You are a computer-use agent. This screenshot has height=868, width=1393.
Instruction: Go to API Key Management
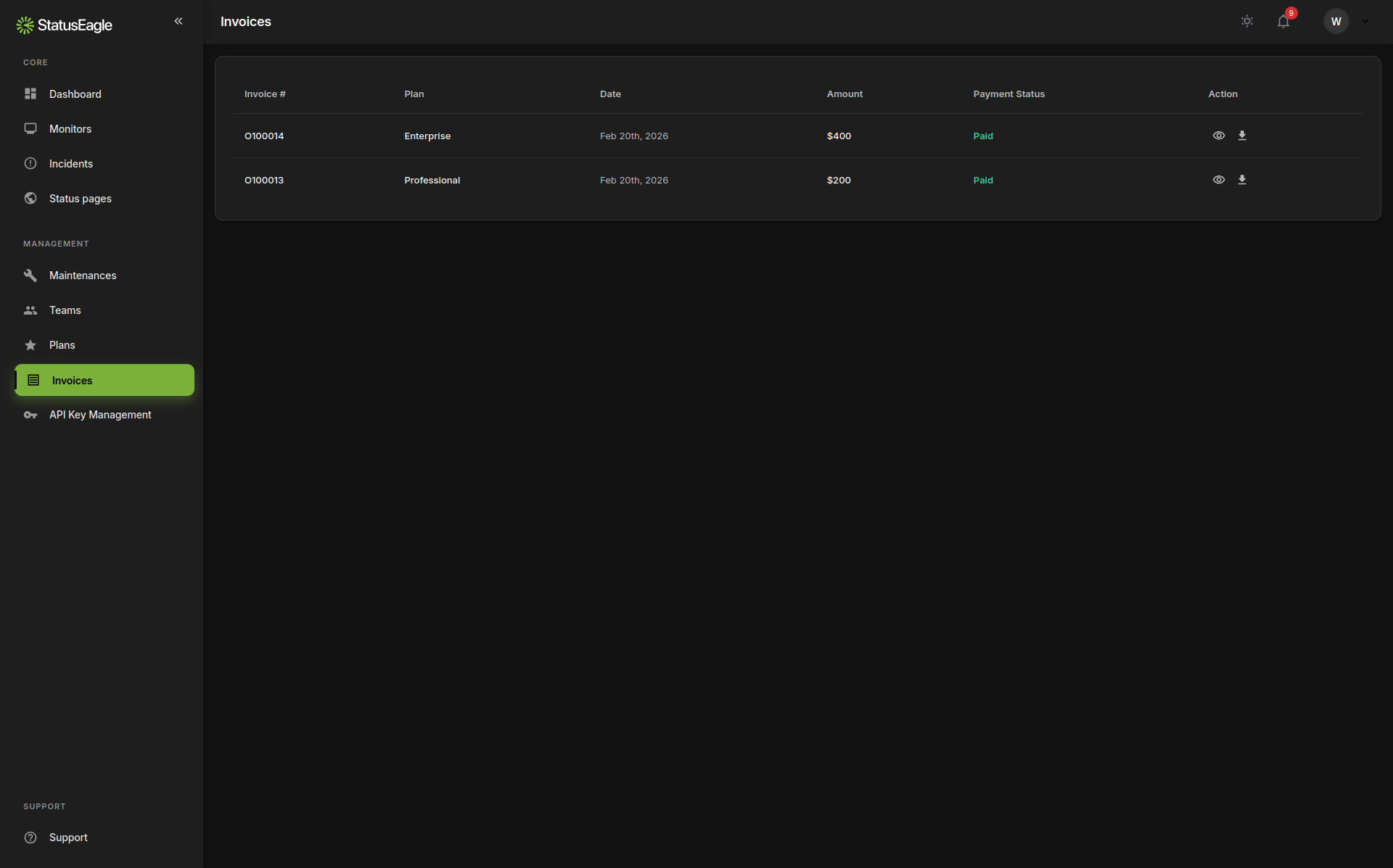100,415
